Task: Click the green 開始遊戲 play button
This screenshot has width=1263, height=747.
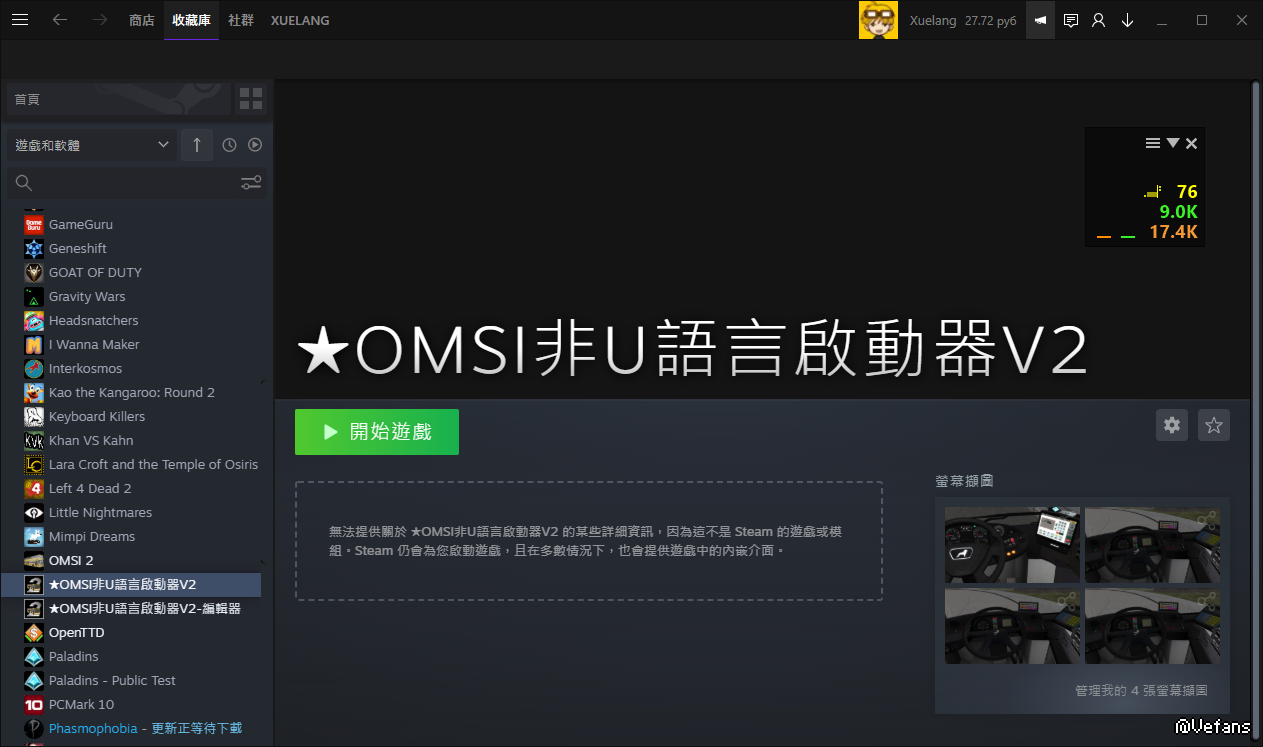Action: point(377,432)
